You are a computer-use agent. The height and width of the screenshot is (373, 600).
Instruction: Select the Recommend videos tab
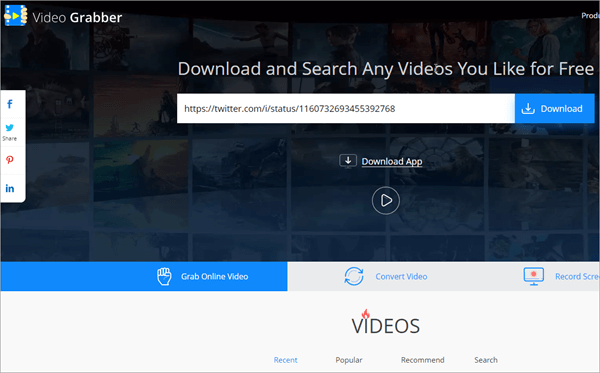pyautogui.click(x=422, y=360)
